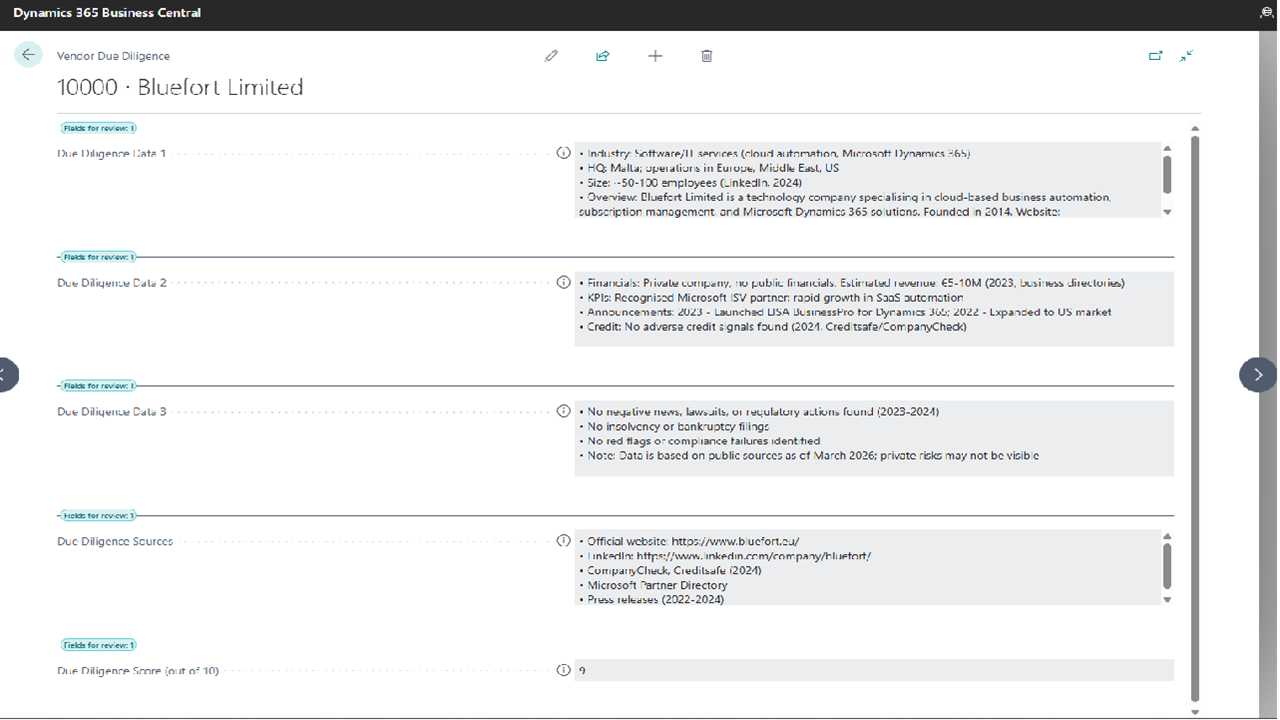This screenshot has height=720, width=1280.
Task: Click the page scrollbar down arrow
Action: [x=1195, y=712]
